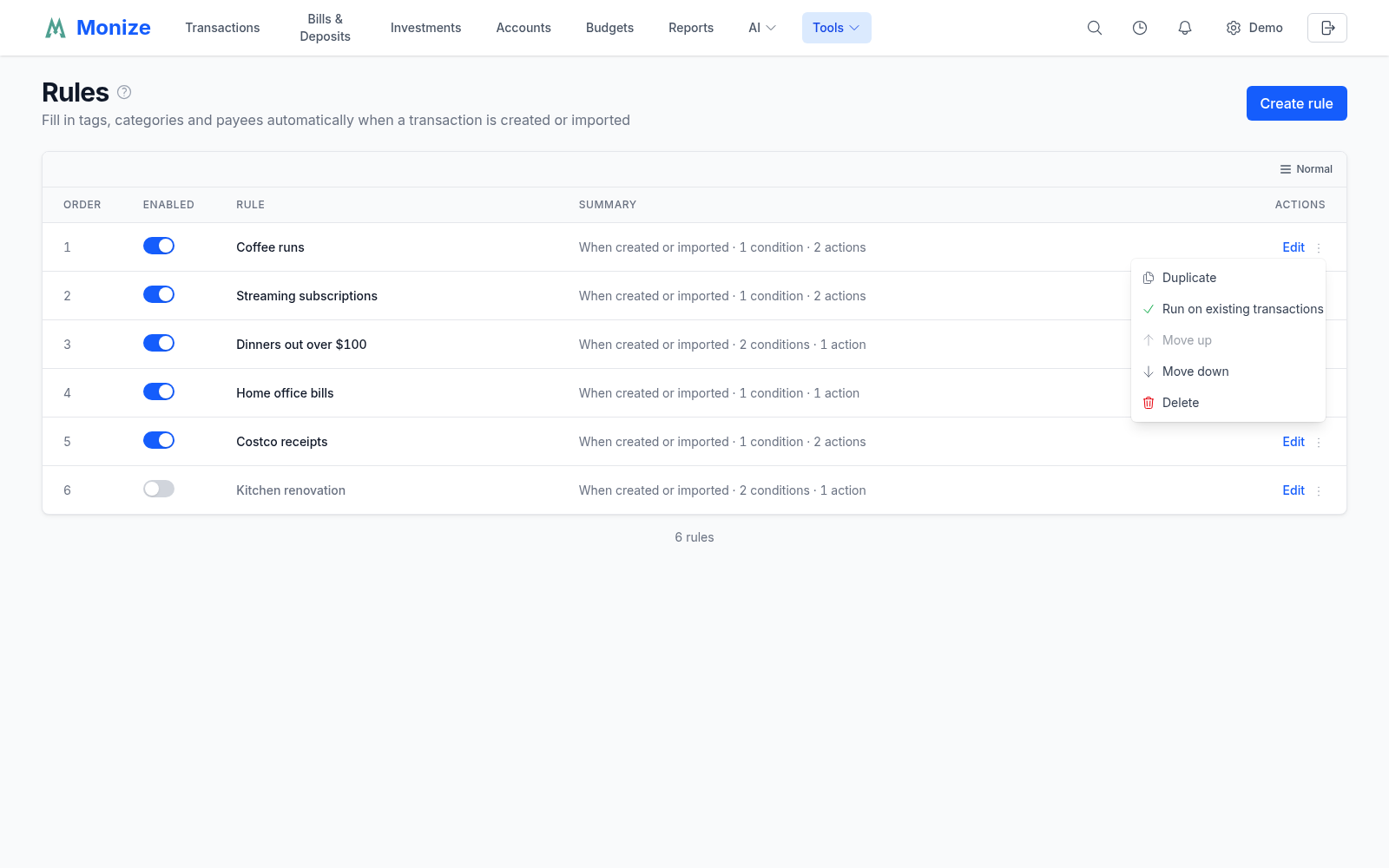1389x868 pixels.
Task: Go to Budgets
Action: point(609,28)
